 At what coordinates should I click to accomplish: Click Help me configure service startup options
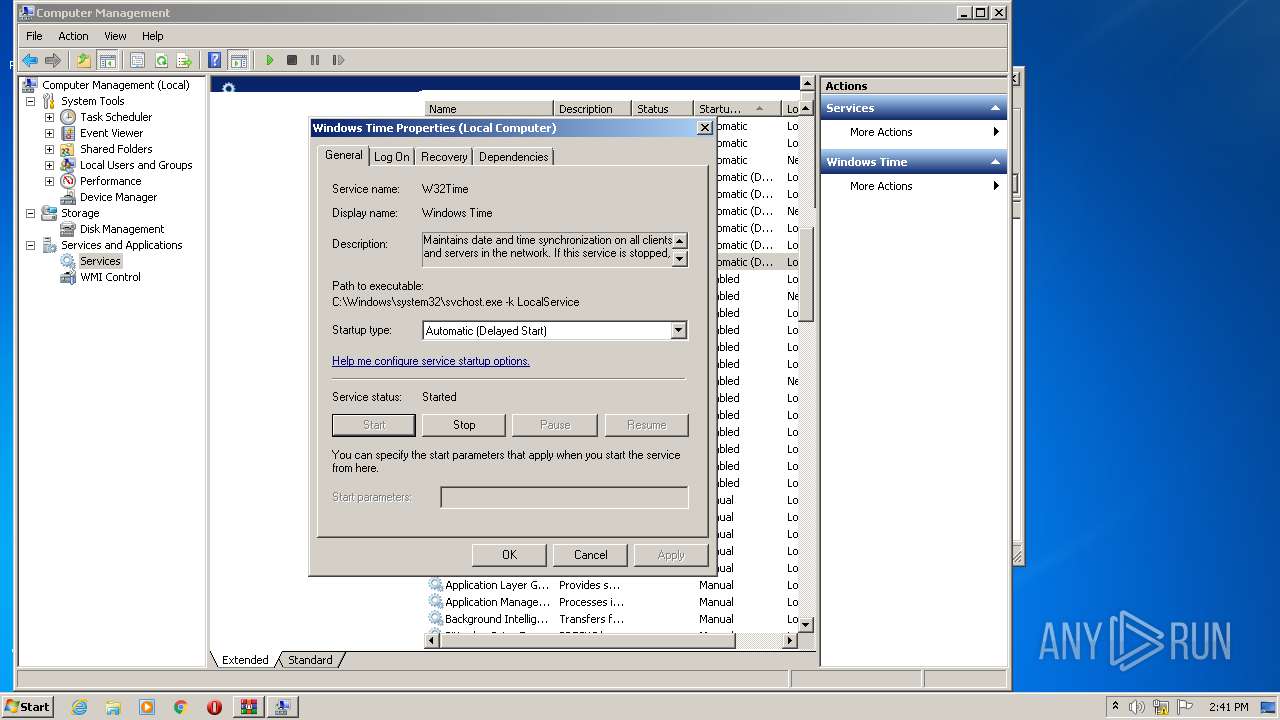(x=431, y=361)
